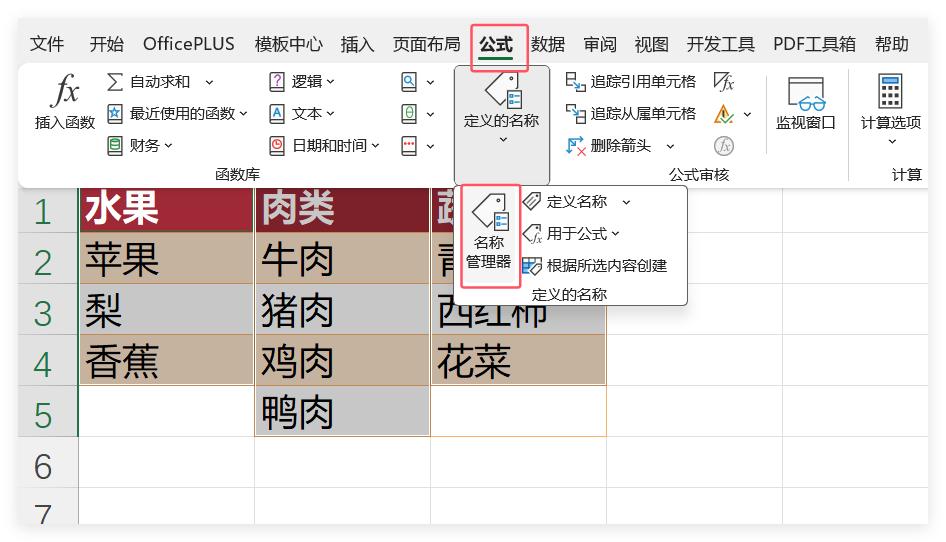Click 追踪从属单元格

tap(630, 113)
